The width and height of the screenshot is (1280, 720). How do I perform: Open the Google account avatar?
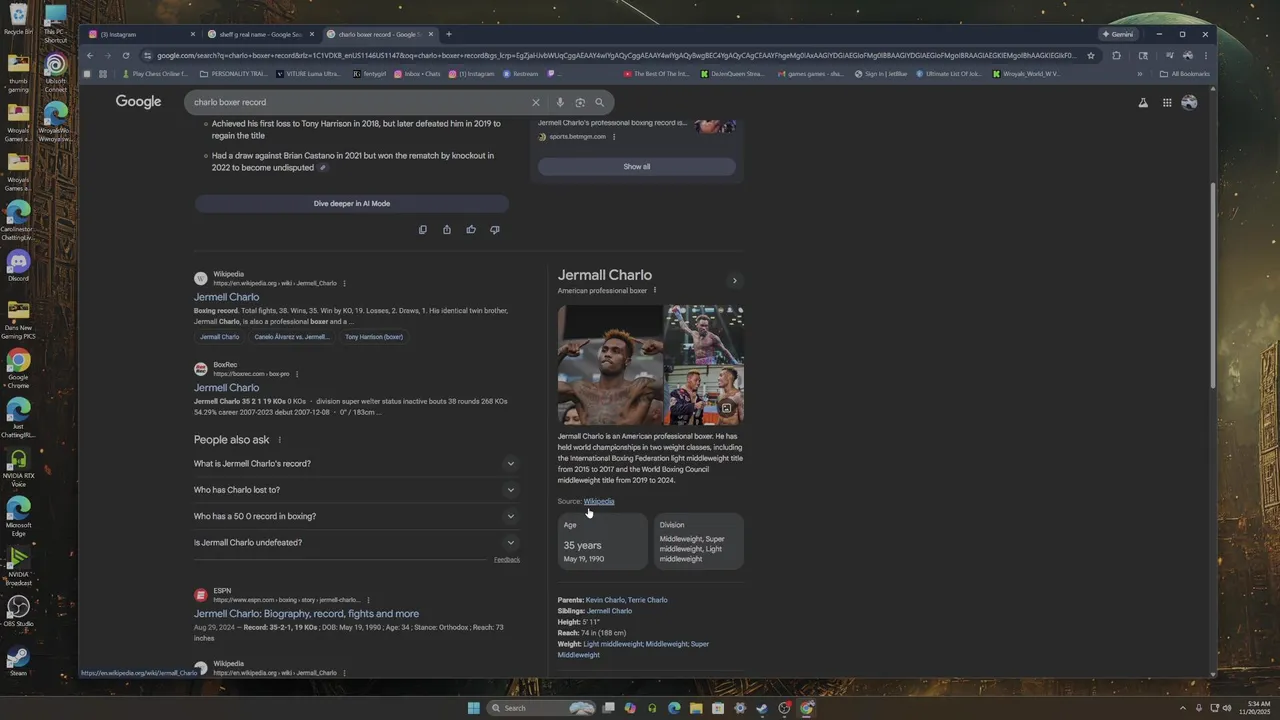(x=1189, y=102)
